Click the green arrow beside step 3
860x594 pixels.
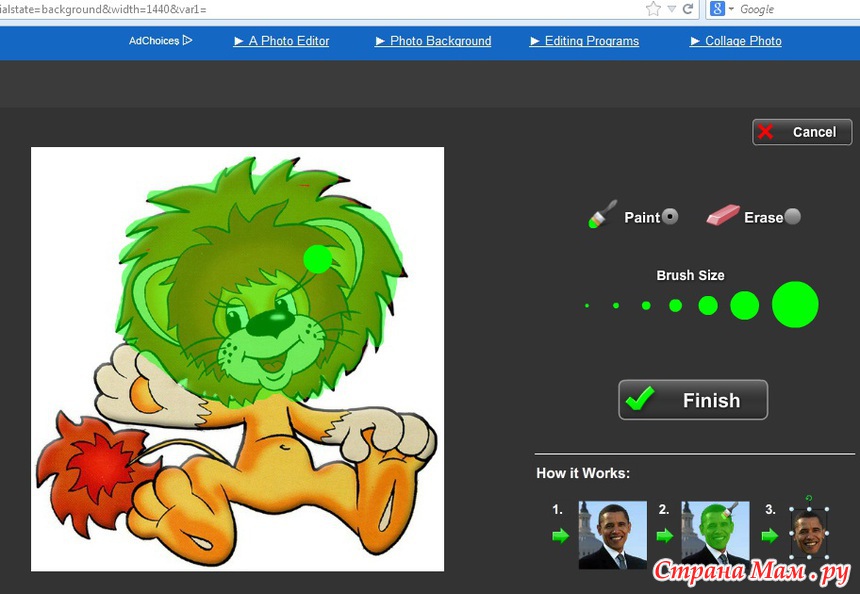coord(770,535)
